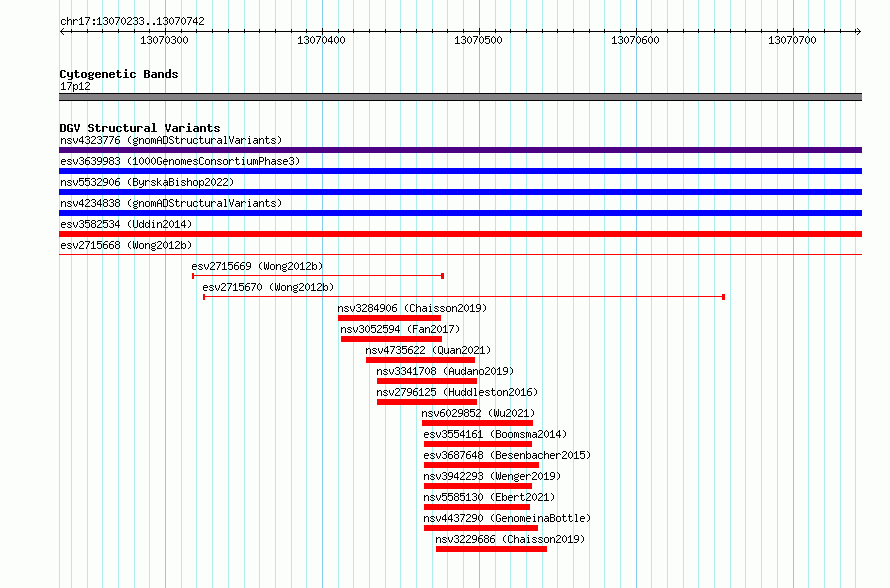This screenshot has width=890, height=588.
Task: Click the red bar under nsv3942293
Action: pos(478,486)
